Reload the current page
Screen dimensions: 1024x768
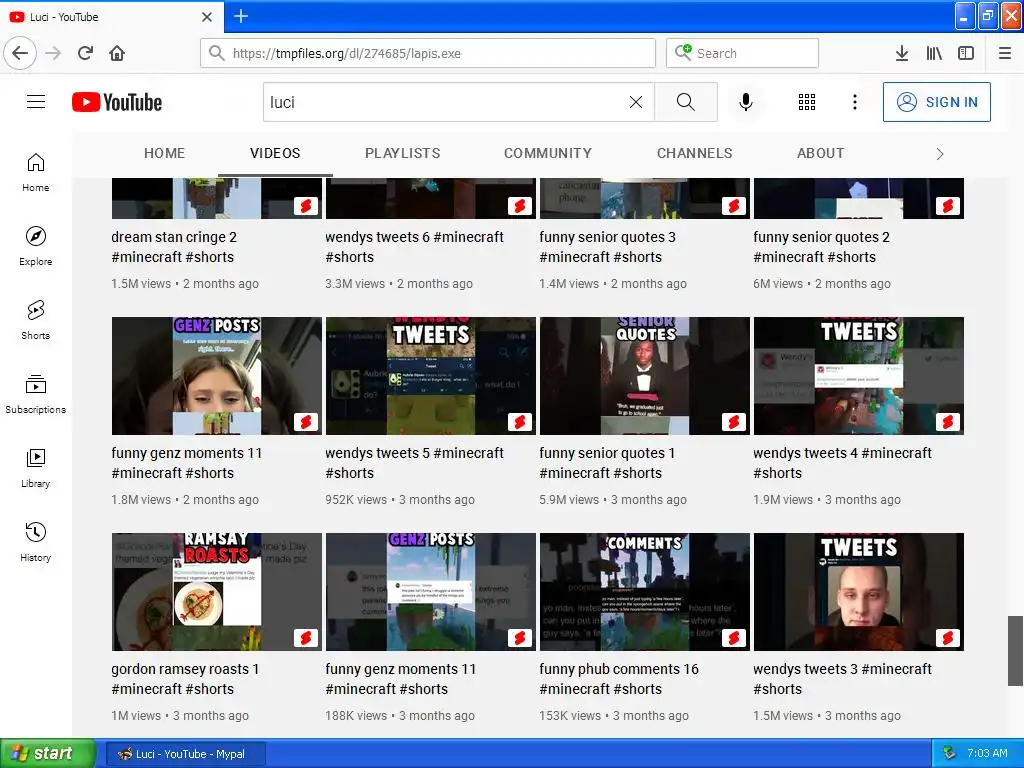click(x=86, y=53)
